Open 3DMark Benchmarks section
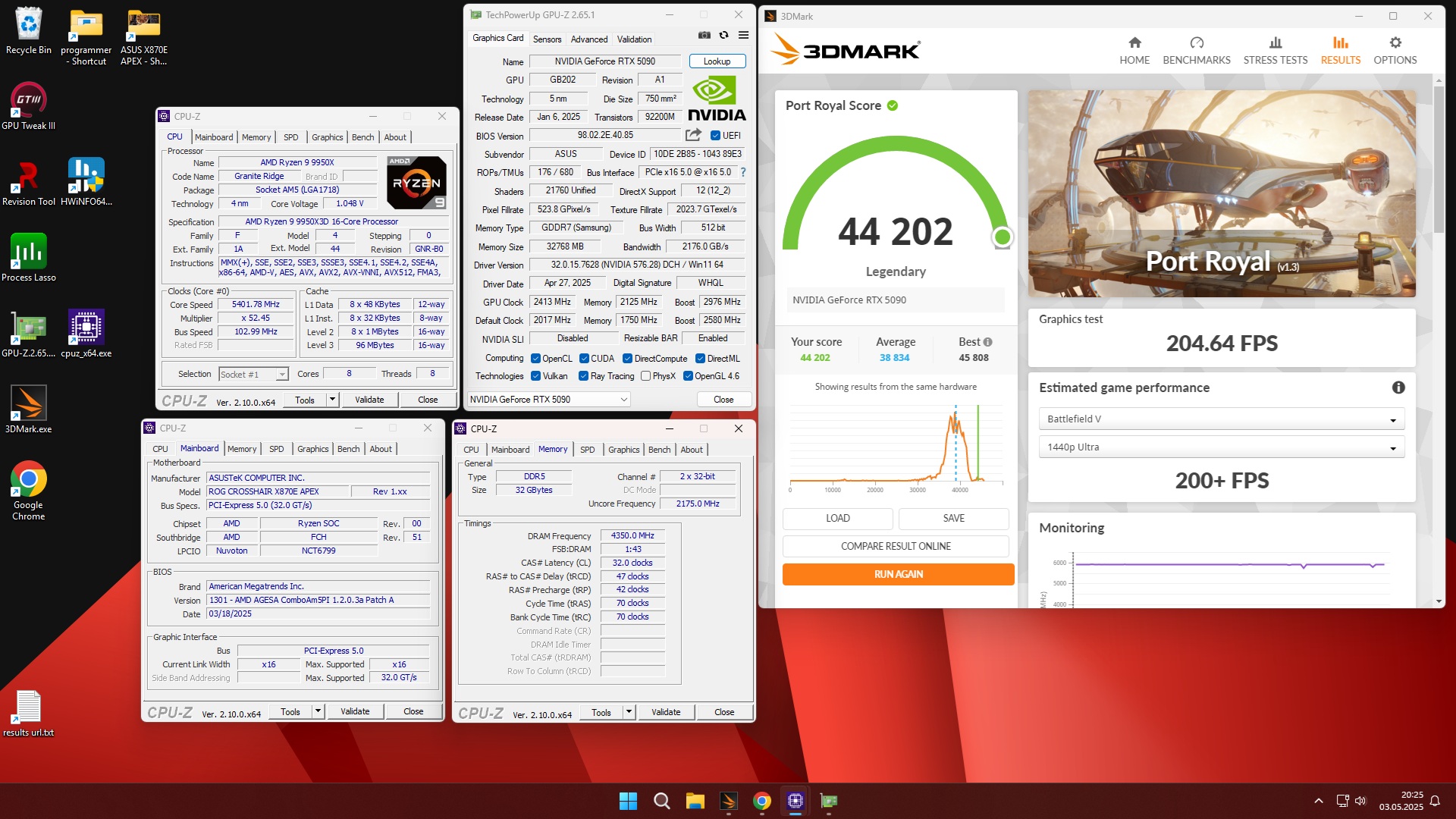 [1197, 50]
